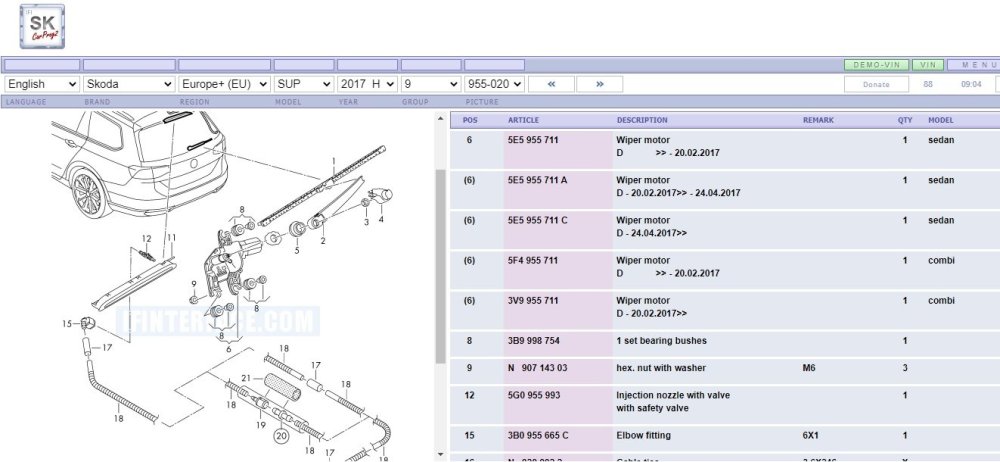Click the counter value 88
The image size is (1000, 462).
(x=928, y=84)
